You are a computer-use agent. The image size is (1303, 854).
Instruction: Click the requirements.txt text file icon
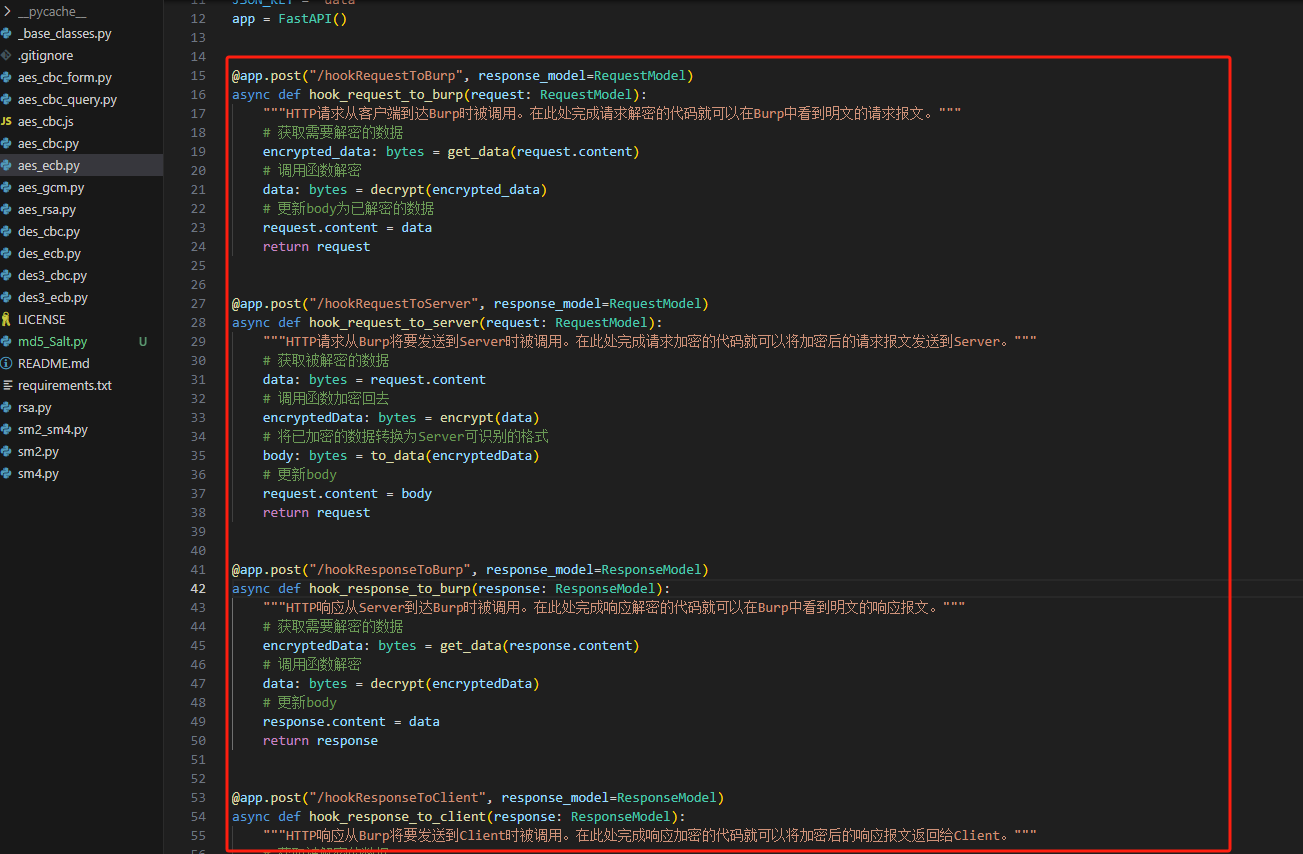coord(7,386)
